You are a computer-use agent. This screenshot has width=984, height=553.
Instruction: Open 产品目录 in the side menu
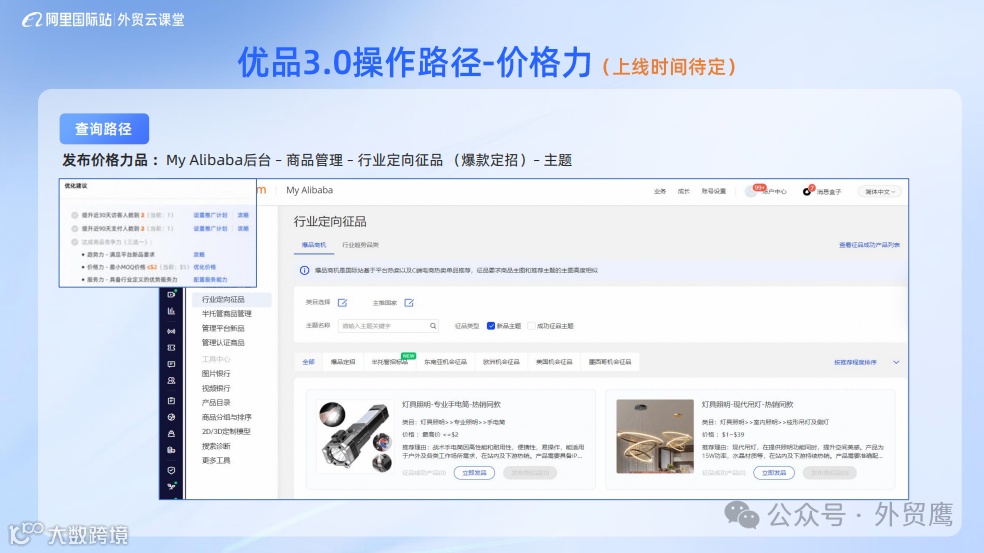coord(216,402)
